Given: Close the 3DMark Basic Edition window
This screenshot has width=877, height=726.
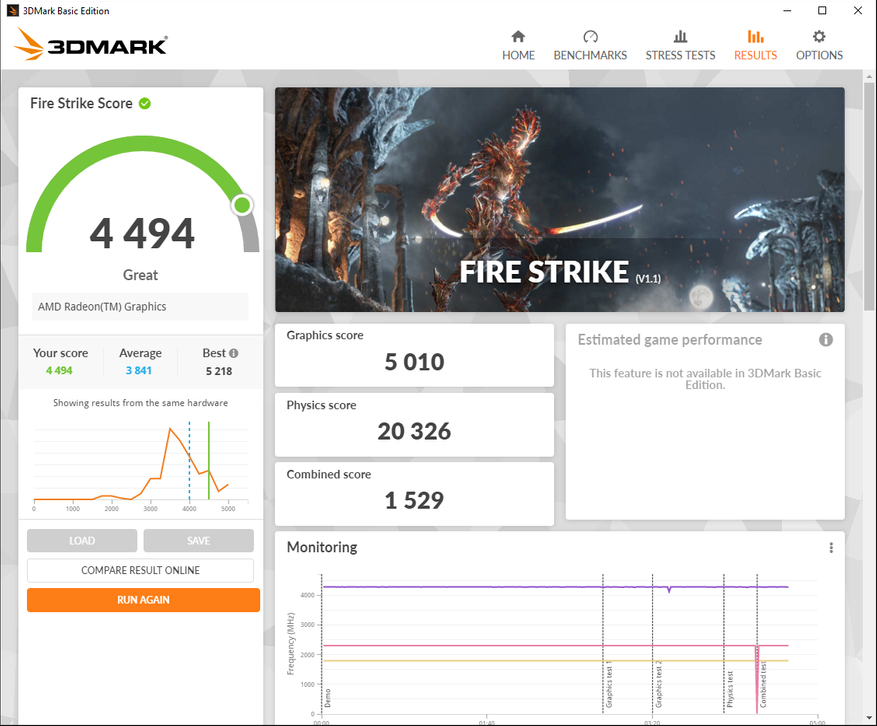Looking at the screenshot, I should point(857,11).
